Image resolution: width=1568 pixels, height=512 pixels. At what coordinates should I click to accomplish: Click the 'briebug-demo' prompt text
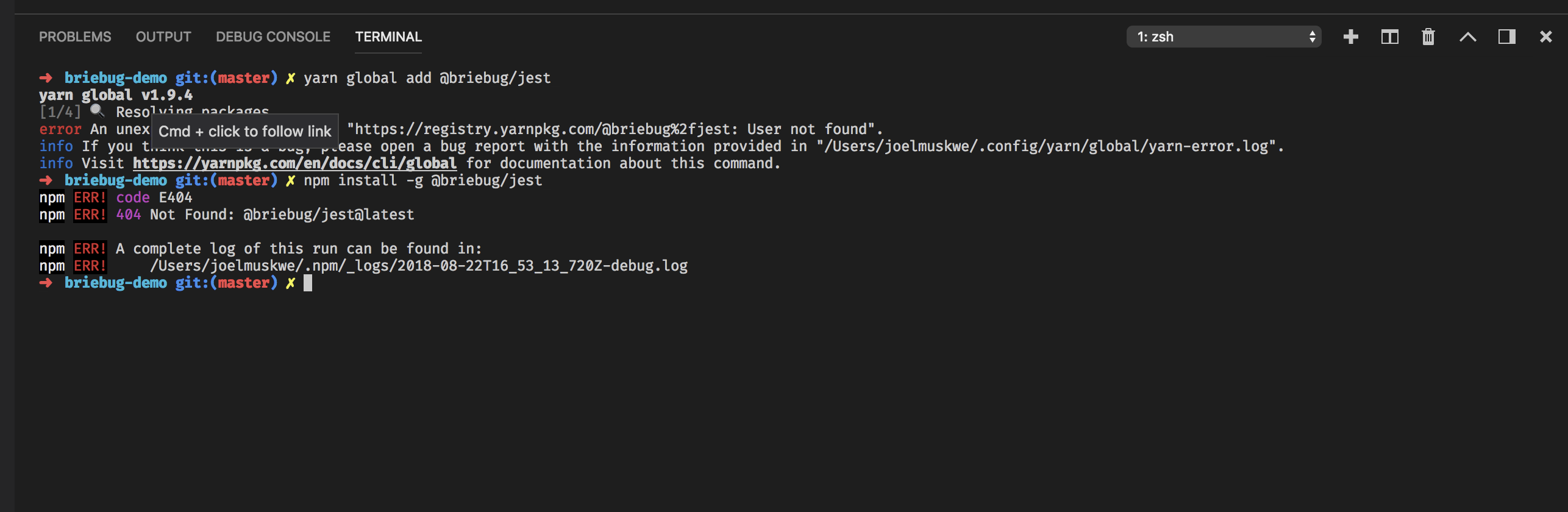[x=115, y=282]
